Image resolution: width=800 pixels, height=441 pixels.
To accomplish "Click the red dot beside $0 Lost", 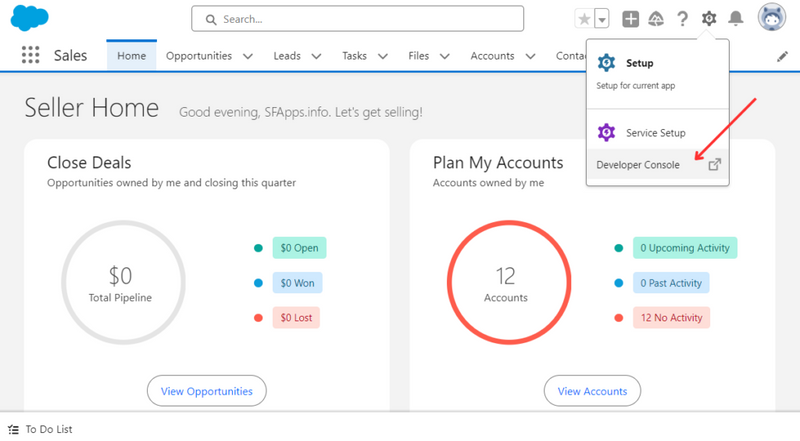I will (x=258, y=317).
